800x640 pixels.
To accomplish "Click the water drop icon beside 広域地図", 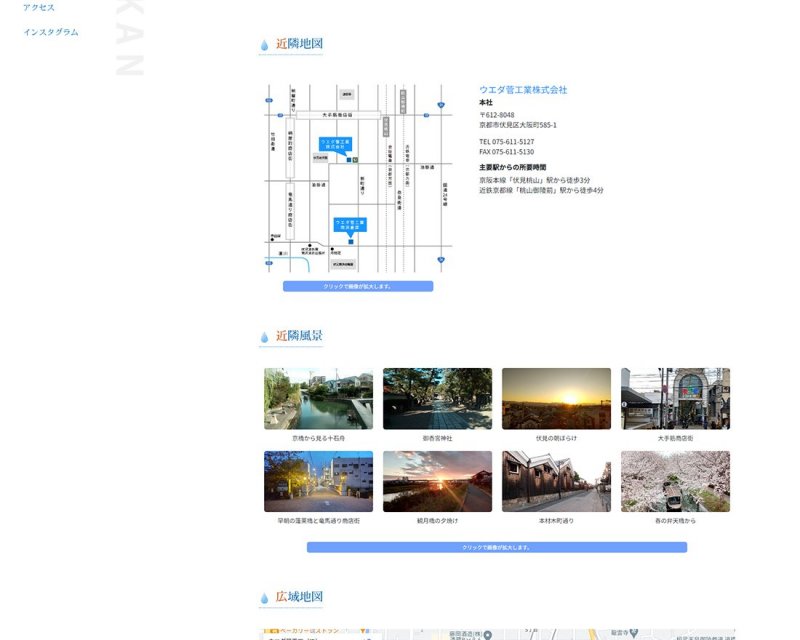I will (x=265, y=598).
